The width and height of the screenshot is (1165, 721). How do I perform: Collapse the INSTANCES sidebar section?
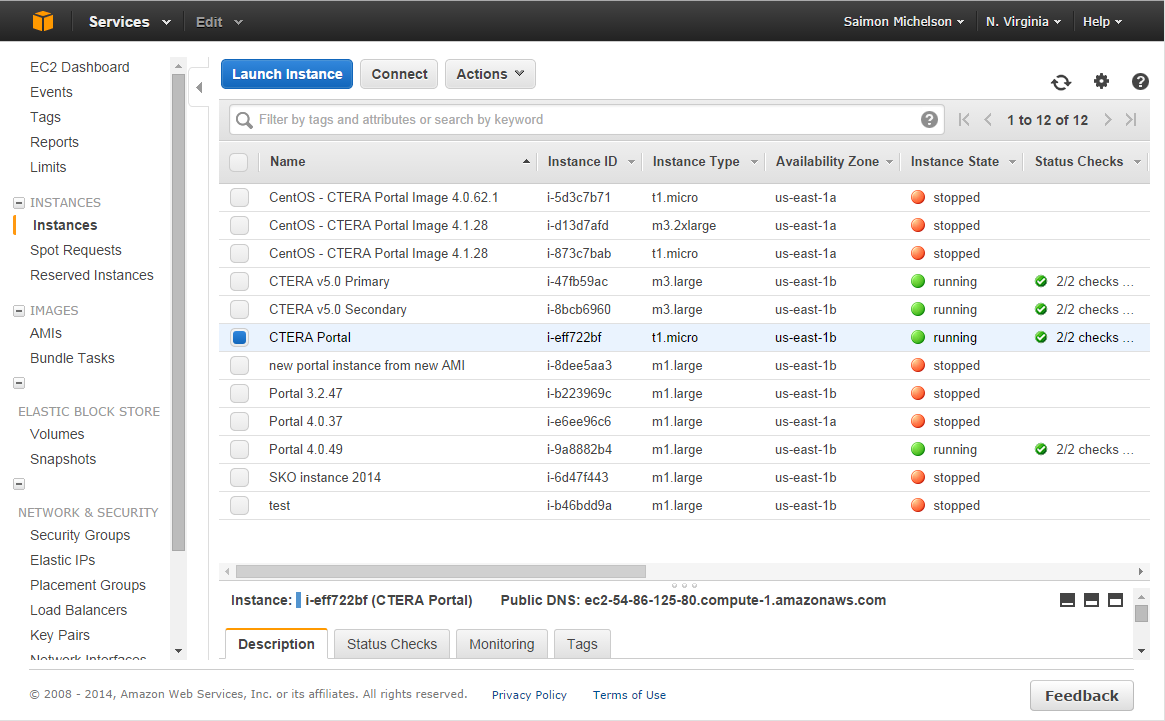click(x=19, y=203)
